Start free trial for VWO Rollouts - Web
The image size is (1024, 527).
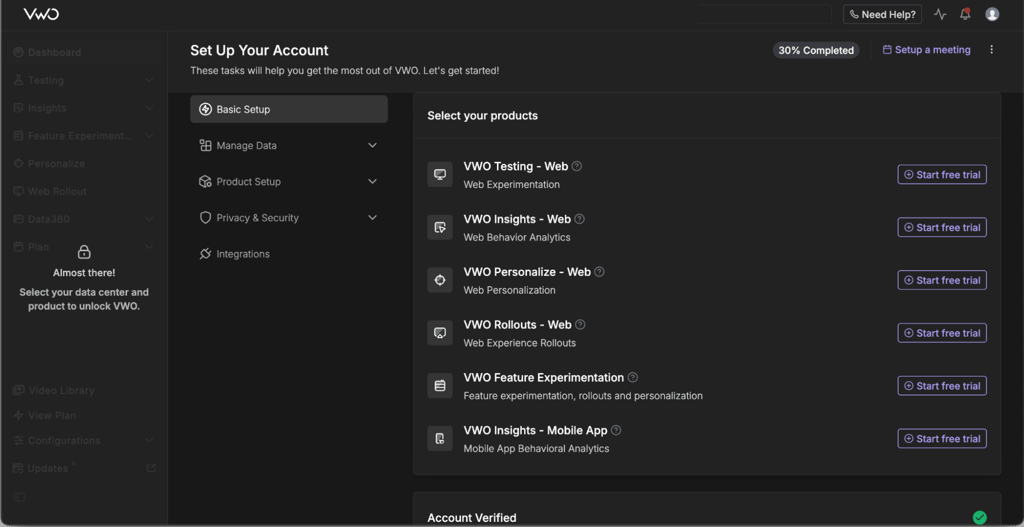942,333
